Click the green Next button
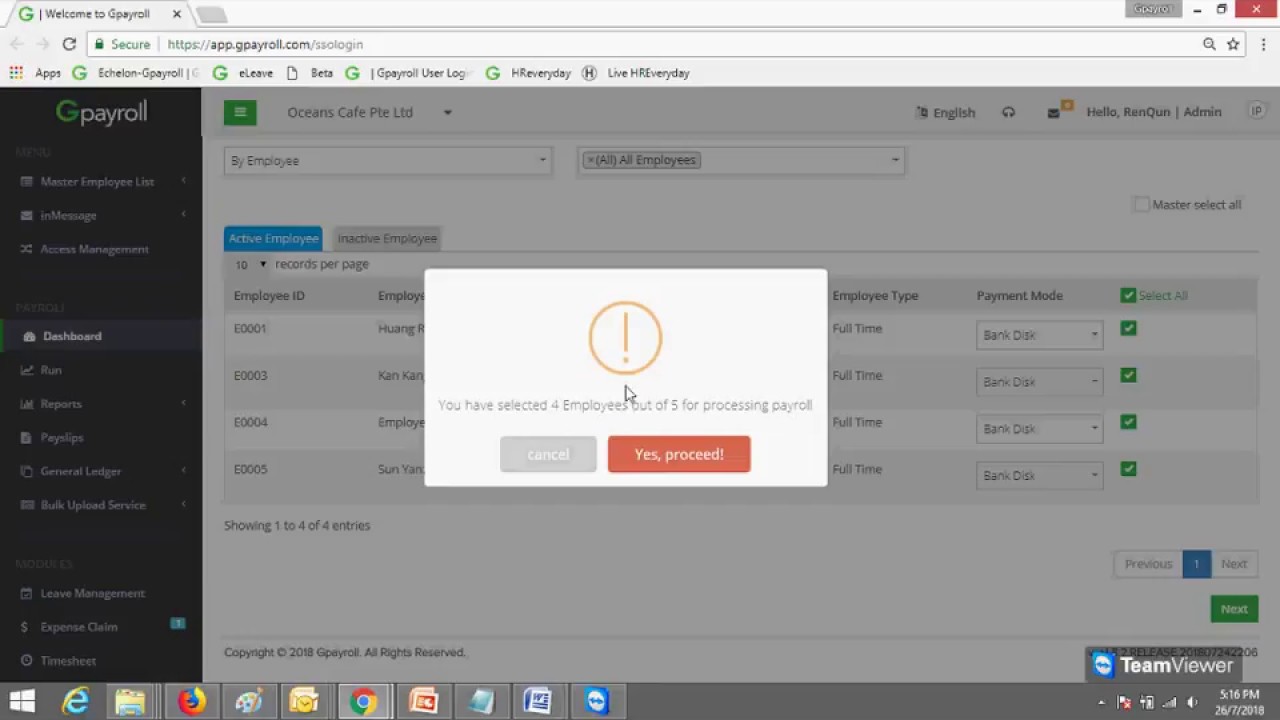1280x720 pixels. pos(1233,609)
